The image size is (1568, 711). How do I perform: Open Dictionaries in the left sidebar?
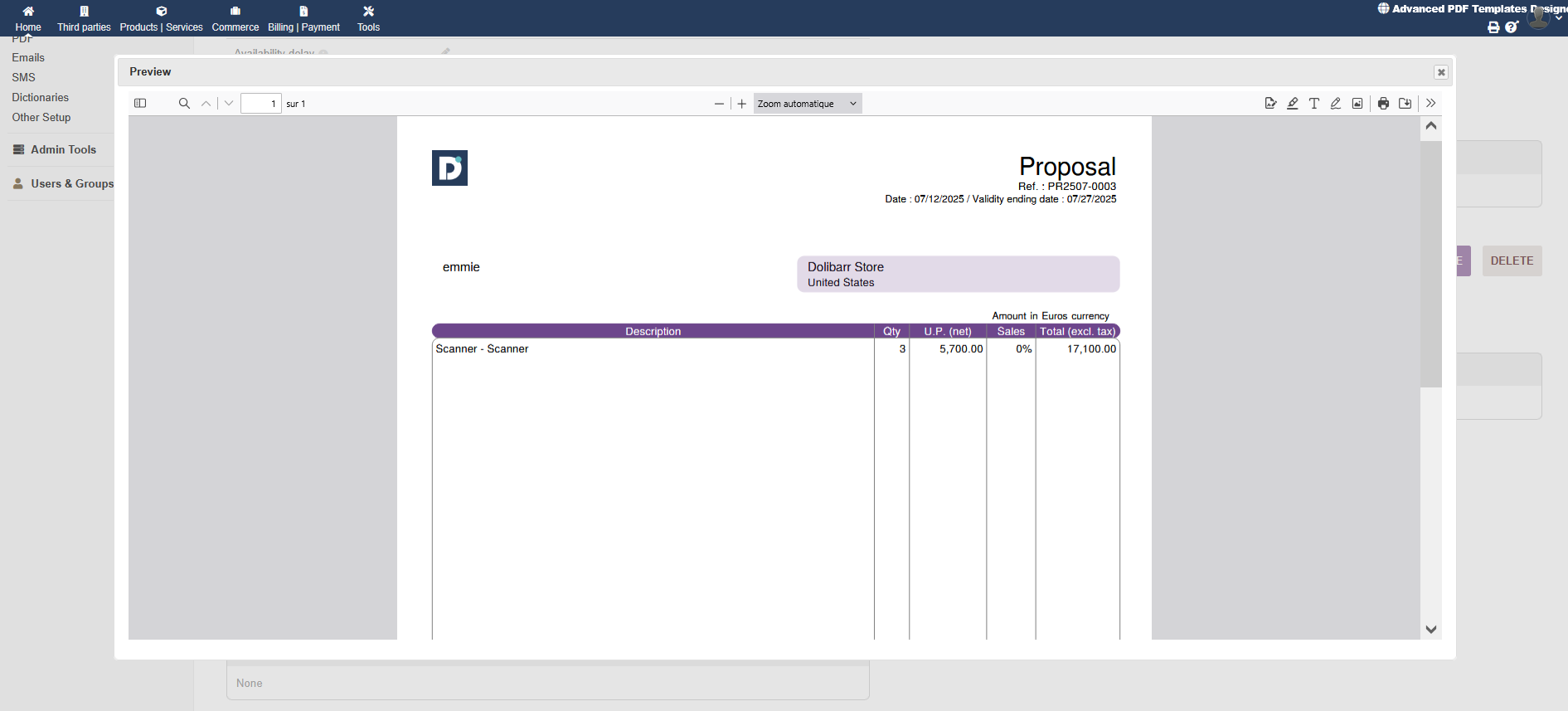(40, 98)
